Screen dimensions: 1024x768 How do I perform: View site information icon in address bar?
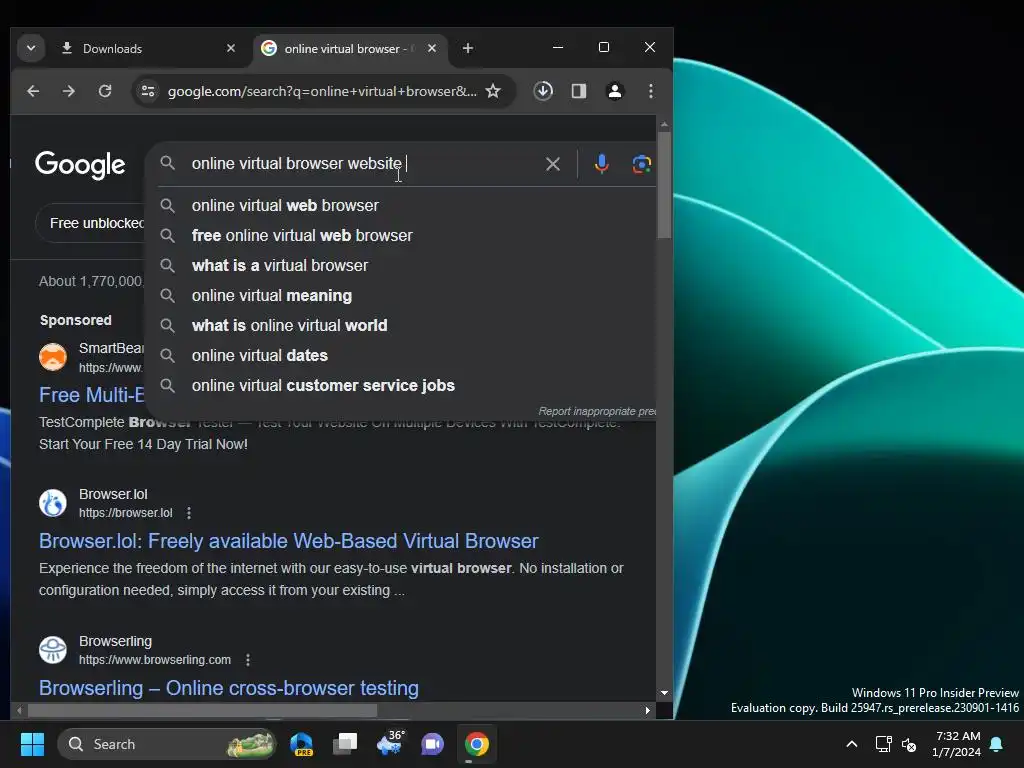[148, 91]
